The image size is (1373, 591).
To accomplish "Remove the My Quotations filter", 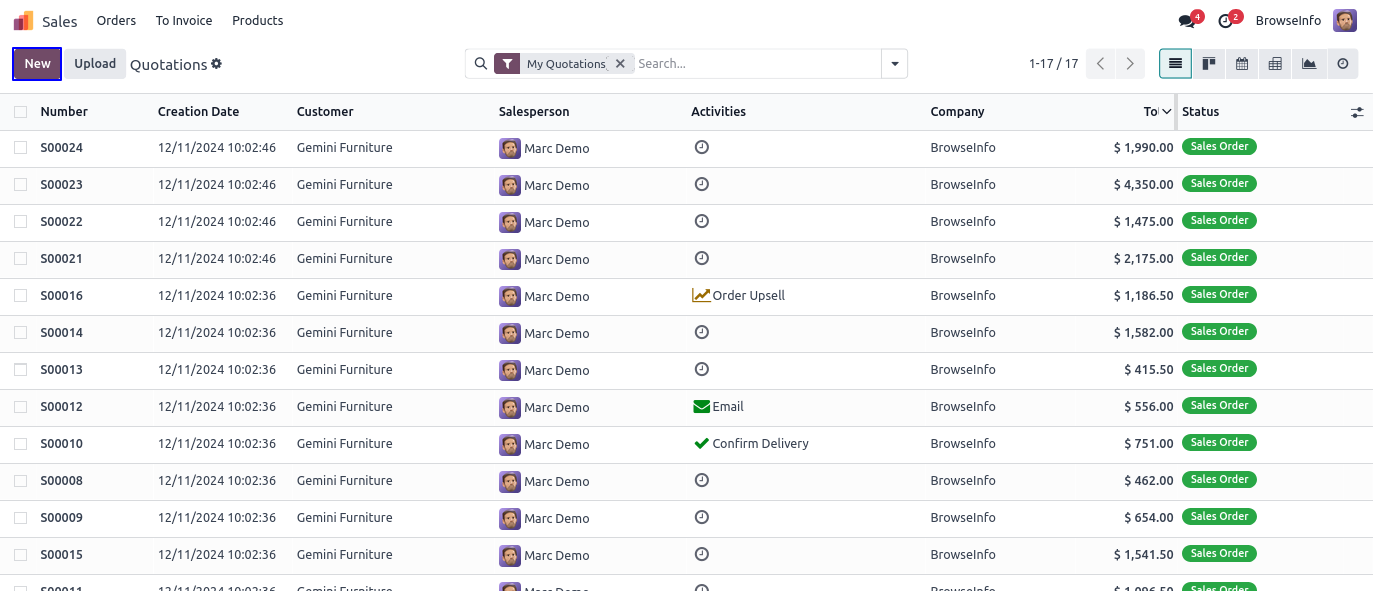I will [620, 64].
